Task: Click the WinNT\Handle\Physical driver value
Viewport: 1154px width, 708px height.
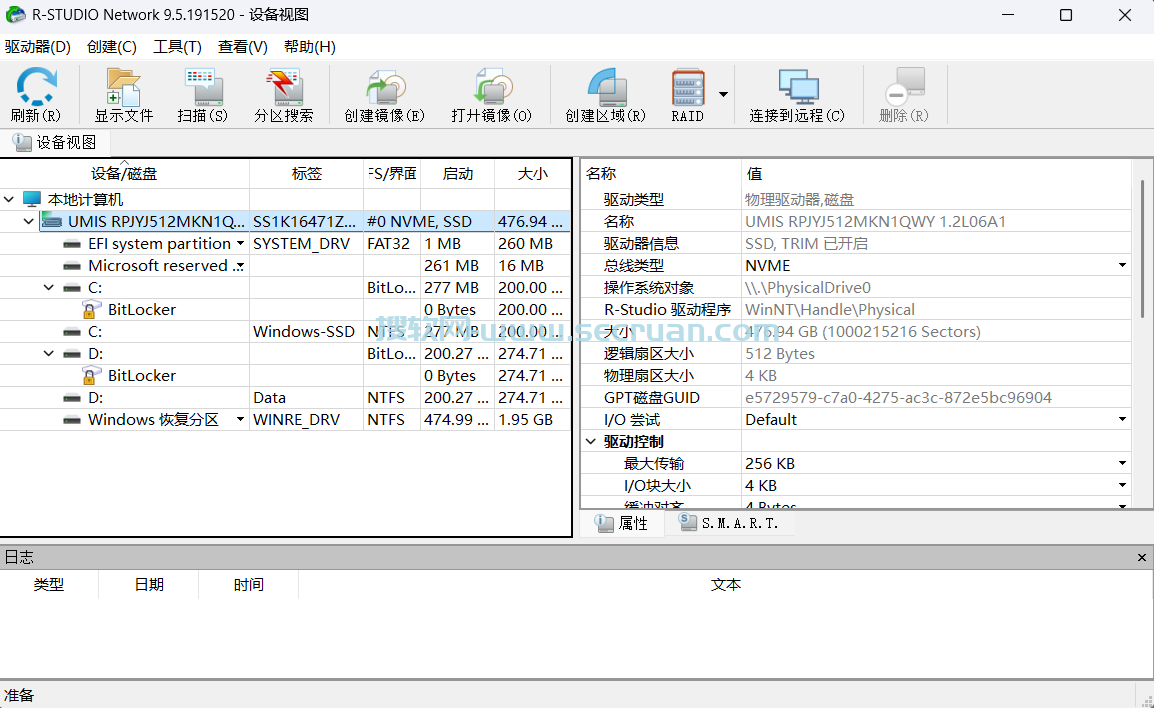Action: pos(829,310)
